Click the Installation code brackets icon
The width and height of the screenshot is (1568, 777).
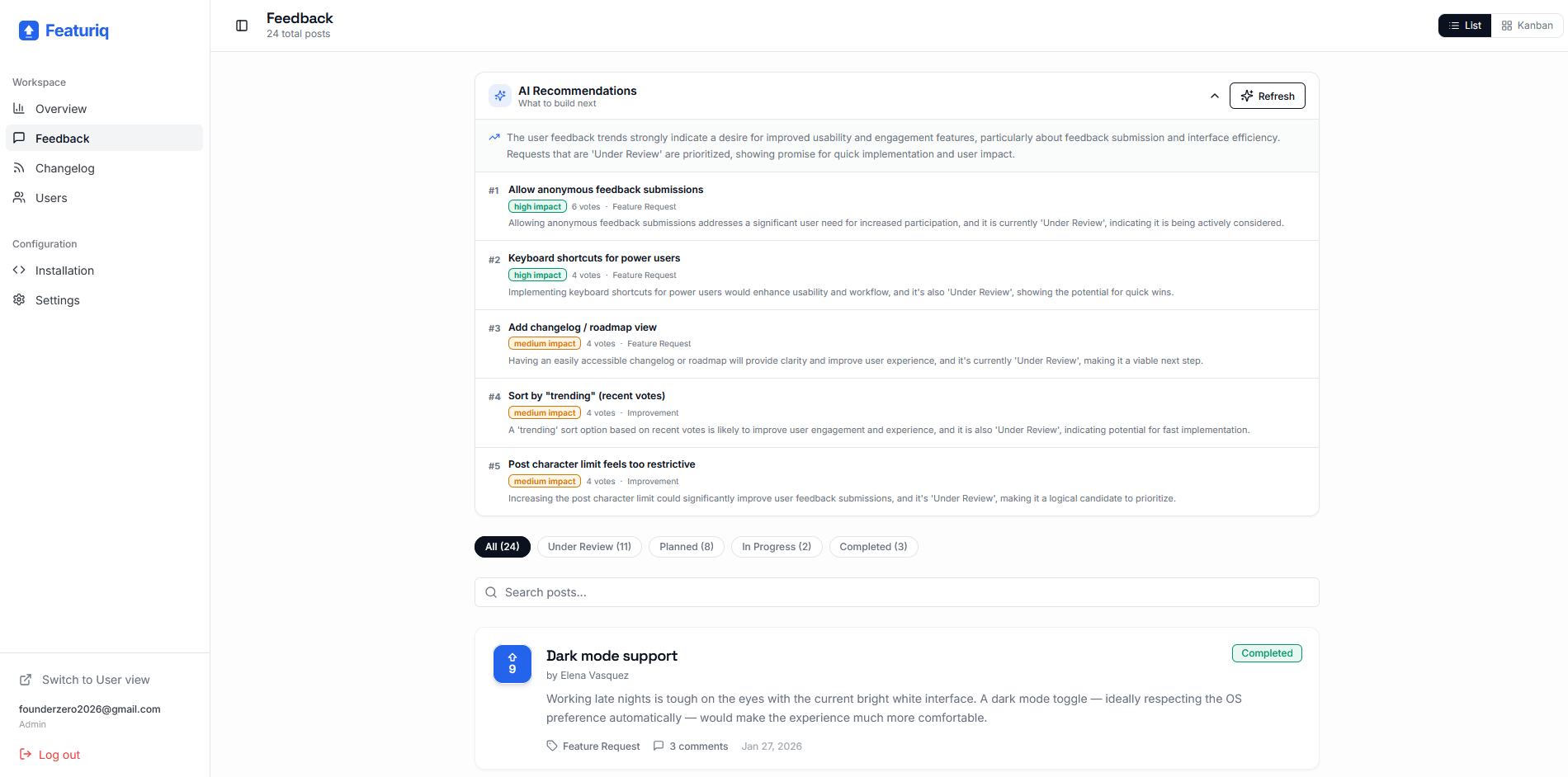pos(19,271)
